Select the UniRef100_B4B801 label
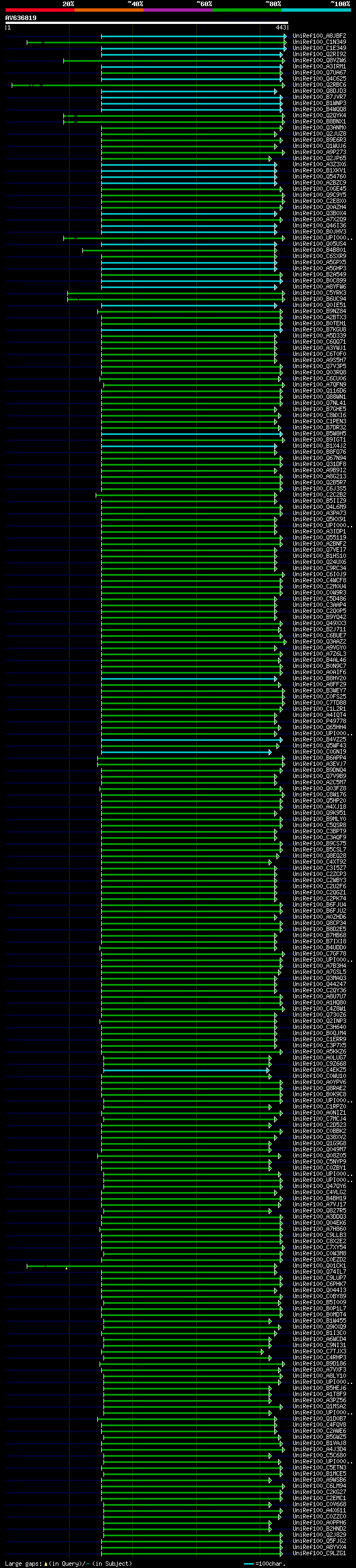Image resolution: width=356 pixels, height=1568 pixels. [x=319, y=250]
